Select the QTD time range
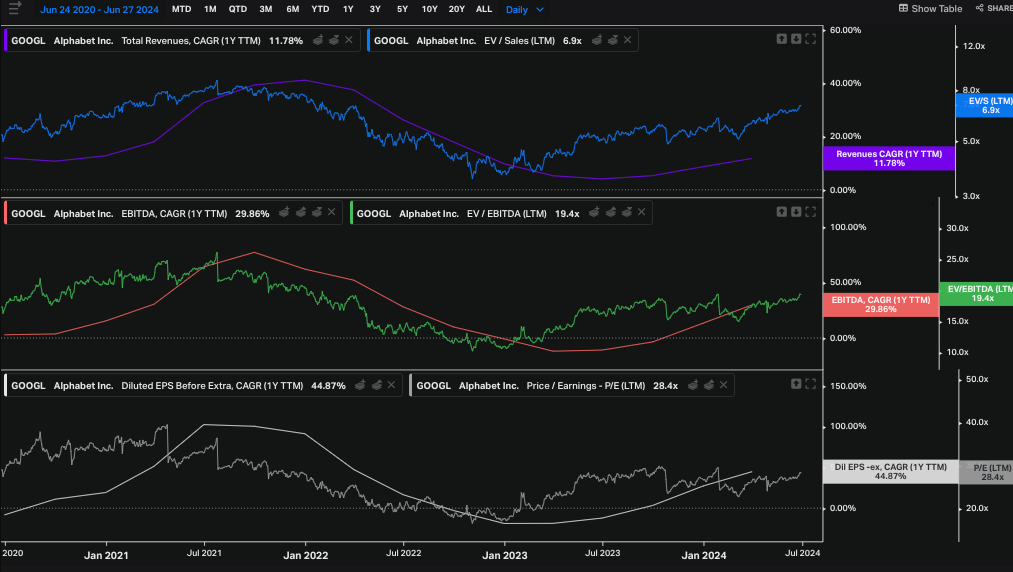Screen dimensions: 1013x572 (x=238, y=9)
